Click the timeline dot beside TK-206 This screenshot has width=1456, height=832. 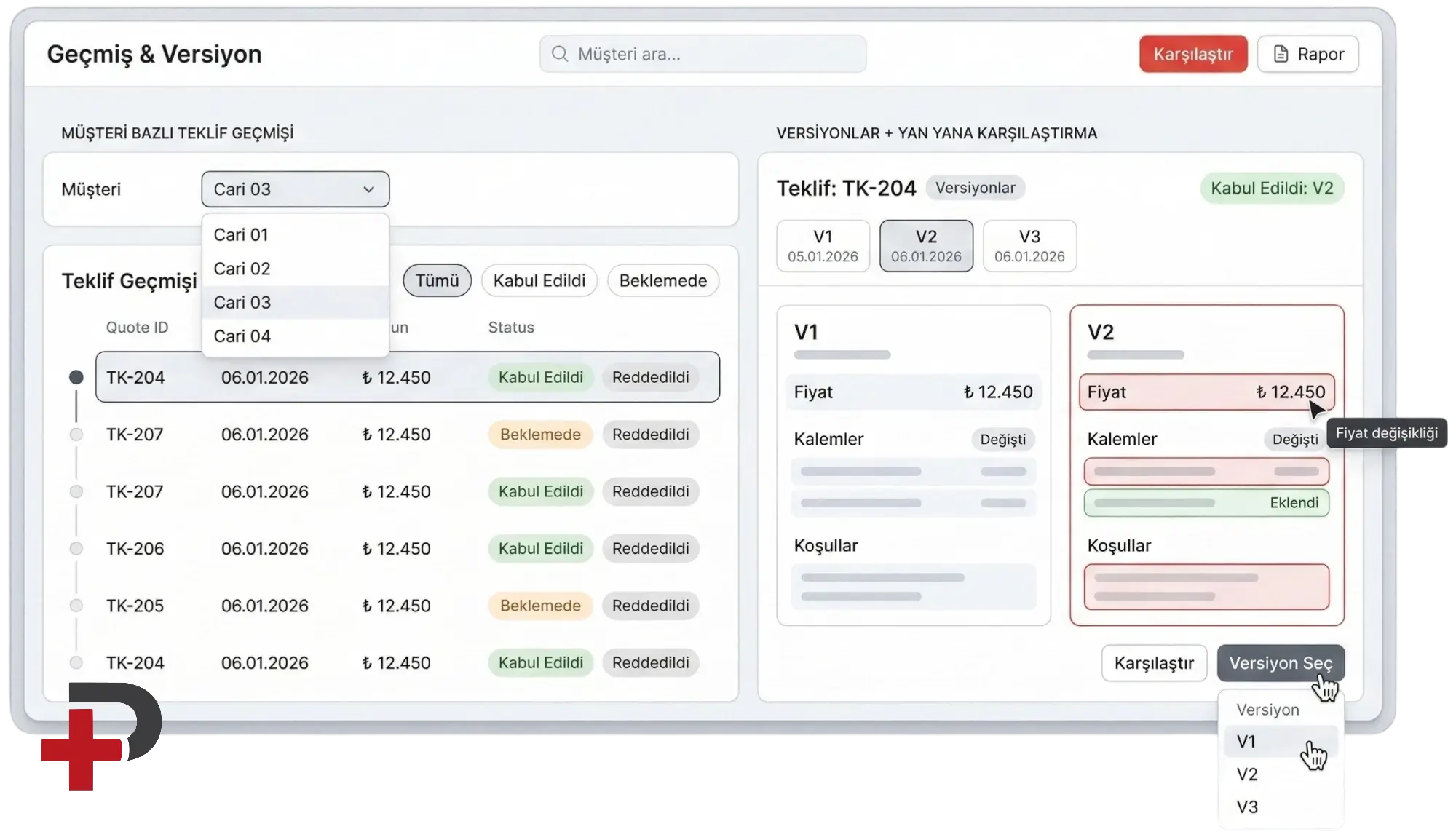(x=76, y=548)
